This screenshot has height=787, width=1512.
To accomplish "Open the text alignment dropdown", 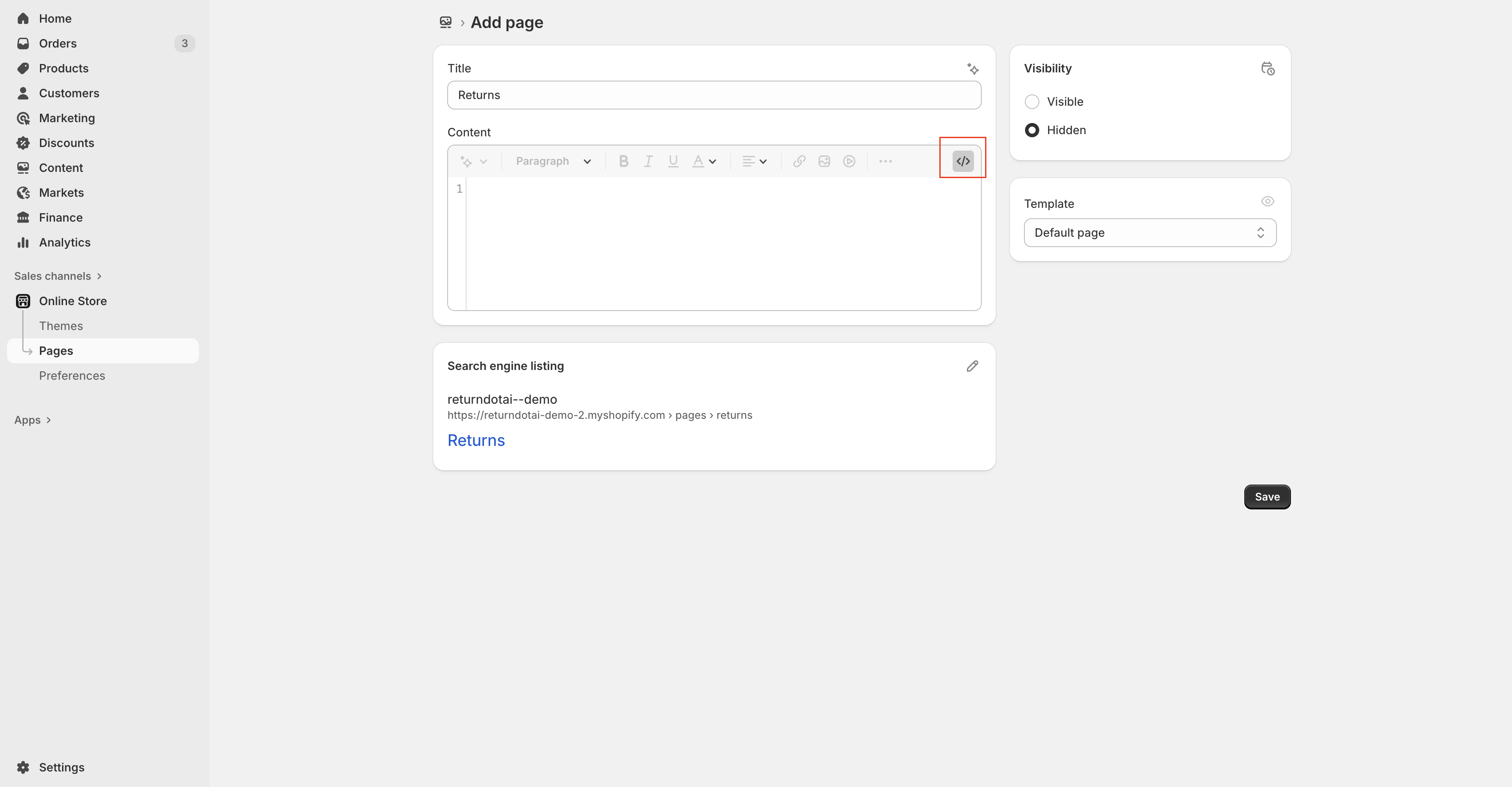I will (x=754, y=160).
